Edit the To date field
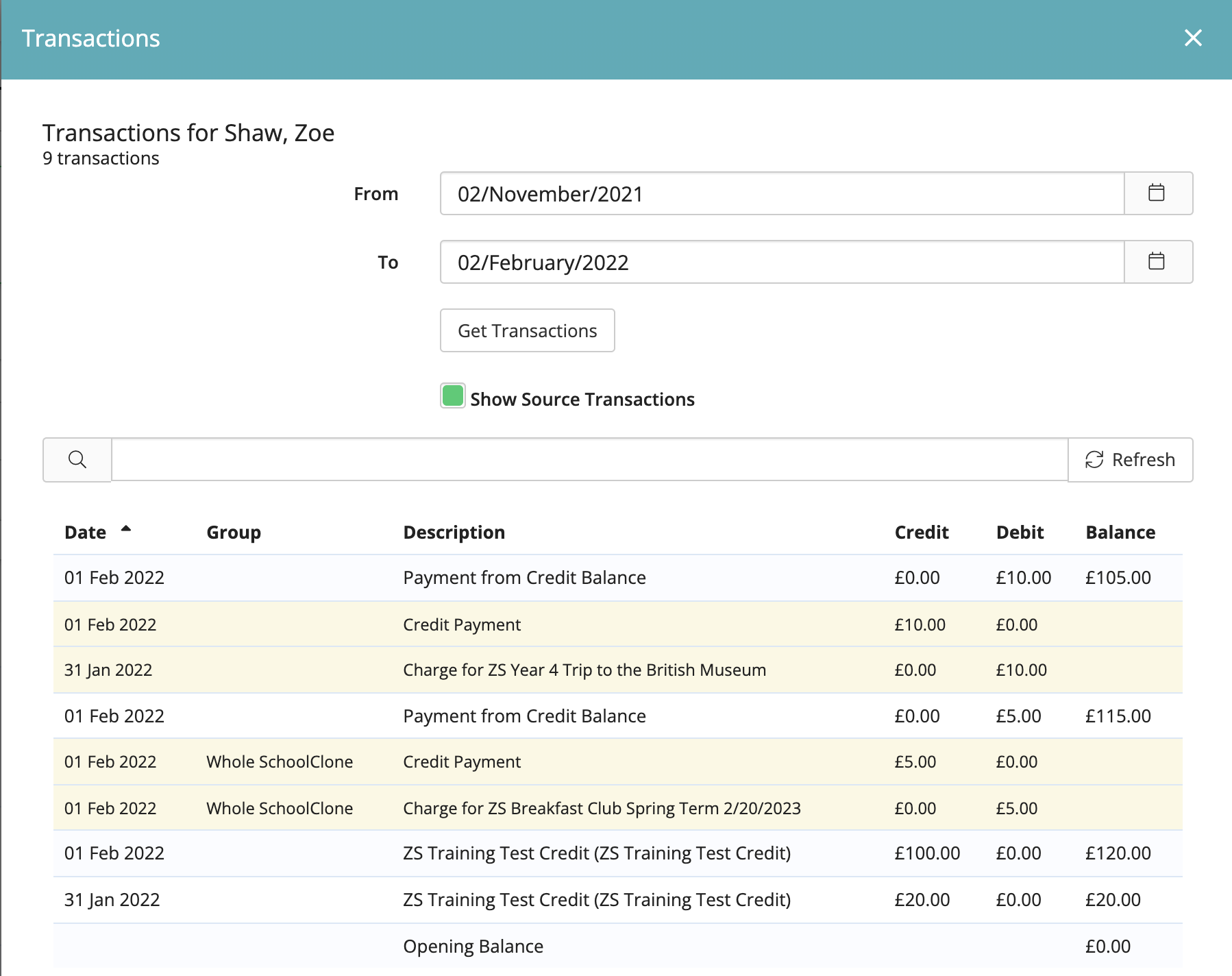 click(782, 262)
